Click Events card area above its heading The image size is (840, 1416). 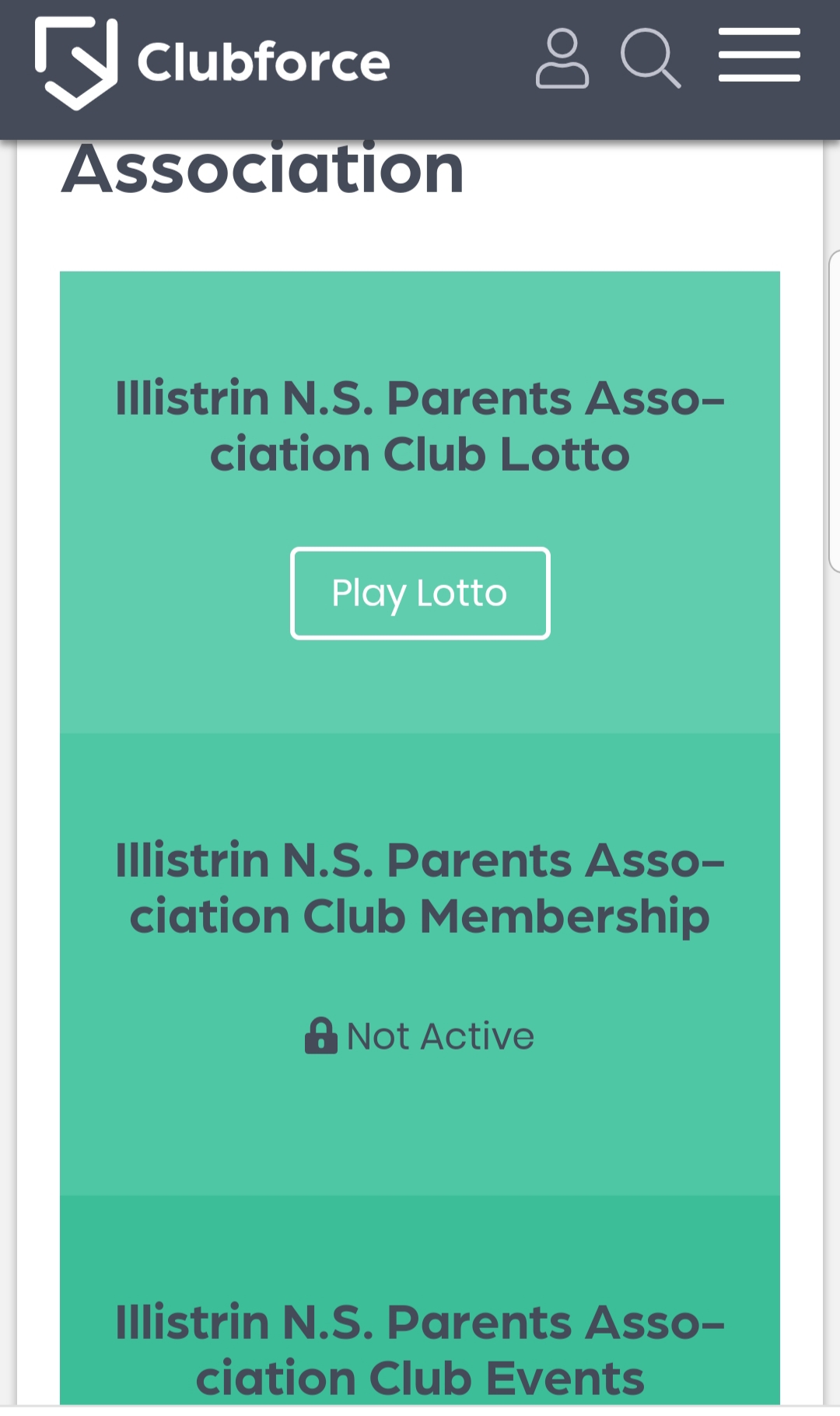pyautogui.click(x=420, y=1245)
